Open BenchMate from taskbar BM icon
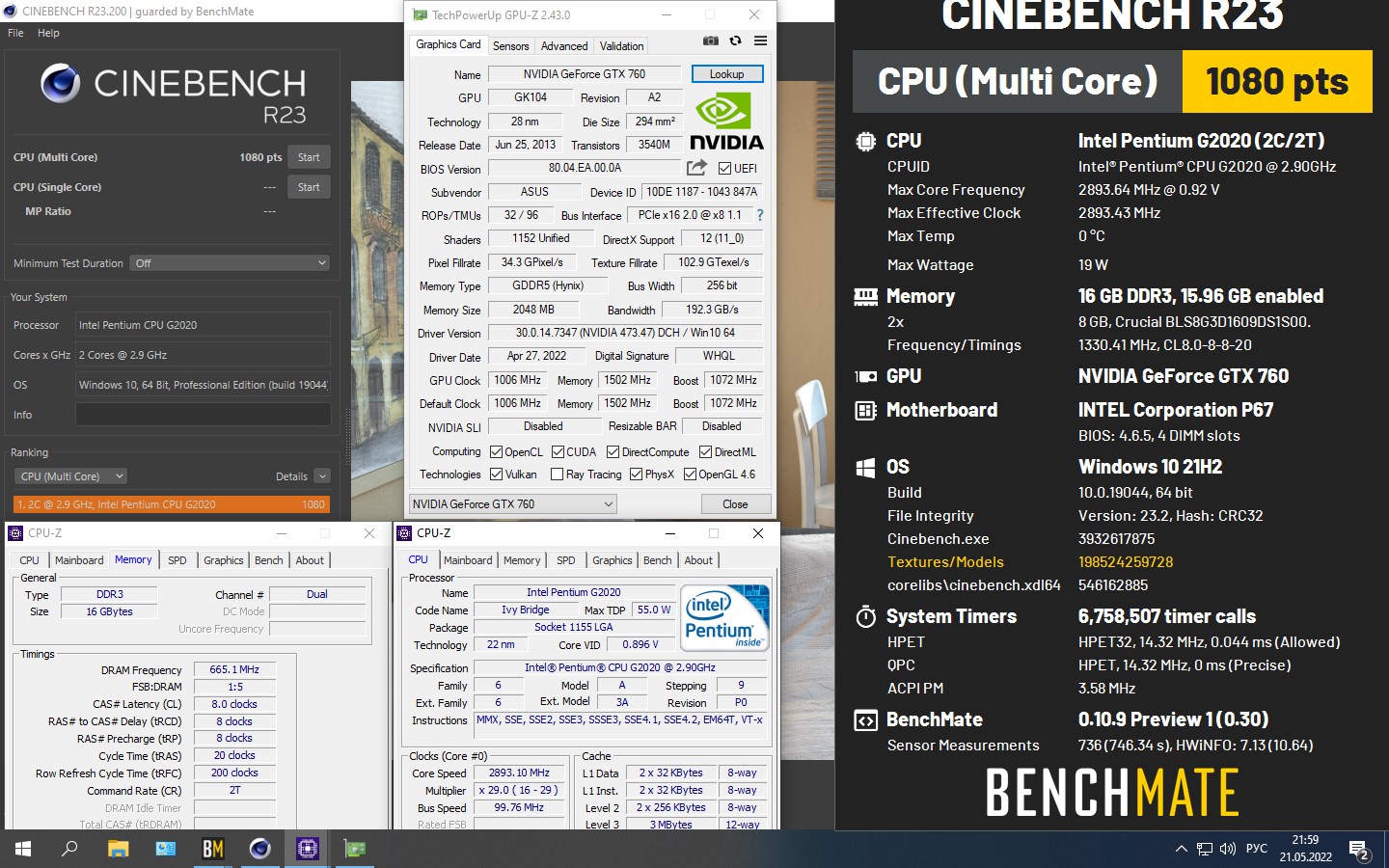1389x868 pixels. (212, 849)
